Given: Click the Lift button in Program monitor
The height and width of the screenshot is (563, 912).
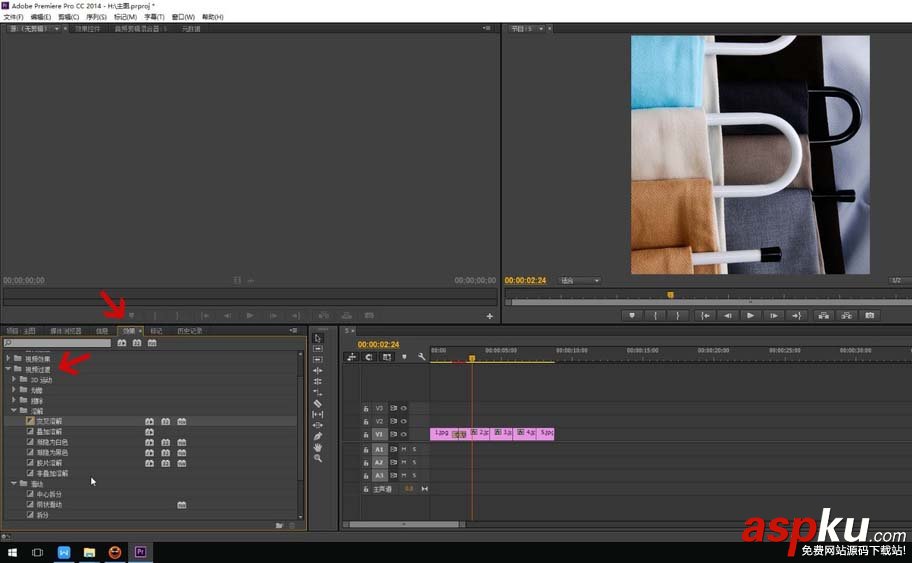Looking at the screenshot, I should point(825,315).
